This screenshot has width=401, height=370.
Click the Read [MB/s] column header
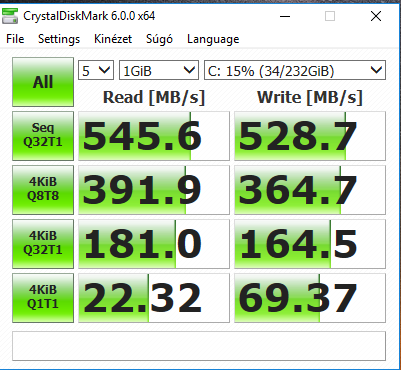(154, 98)
